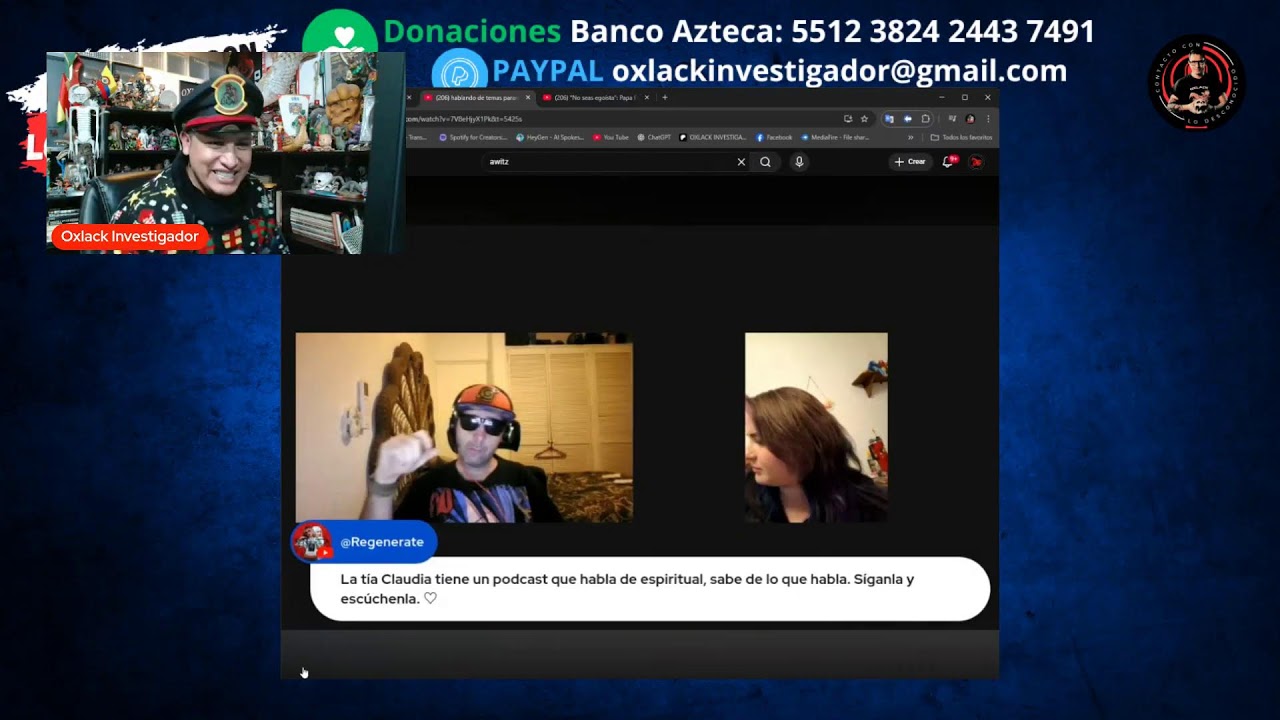Expand hidden bookmarks with the double chevron

coord(911,137)
